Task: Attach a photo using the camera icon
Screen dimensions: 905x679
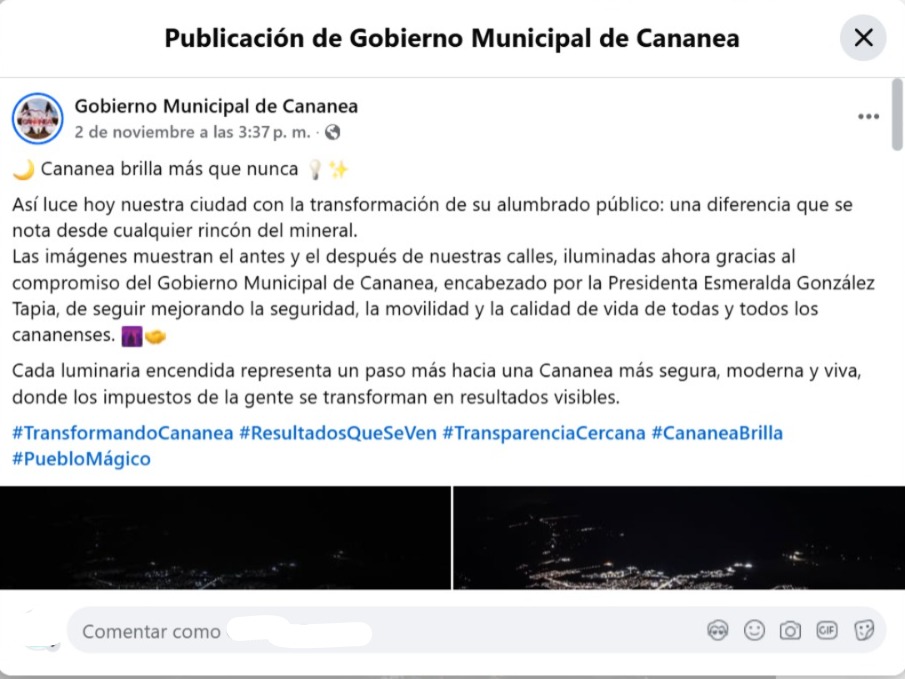Action: click(790, 630)
